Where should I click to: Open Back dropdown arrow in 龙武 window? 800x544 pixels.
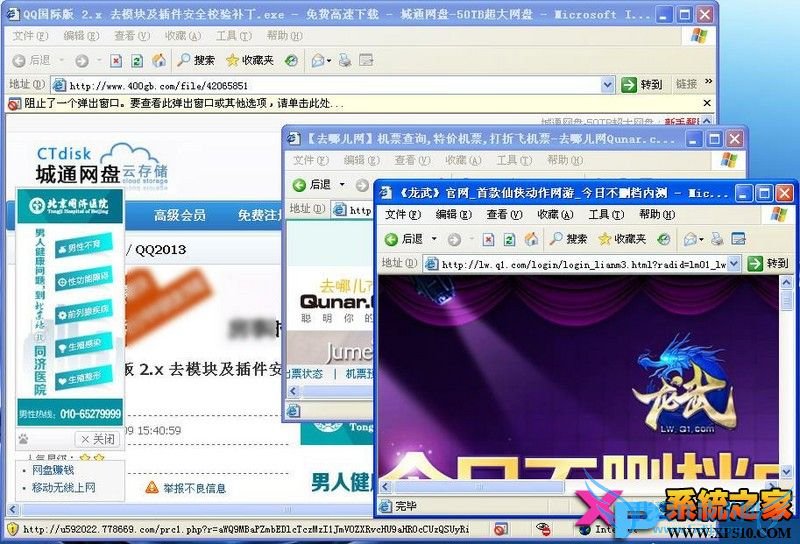tap(434, 239)
